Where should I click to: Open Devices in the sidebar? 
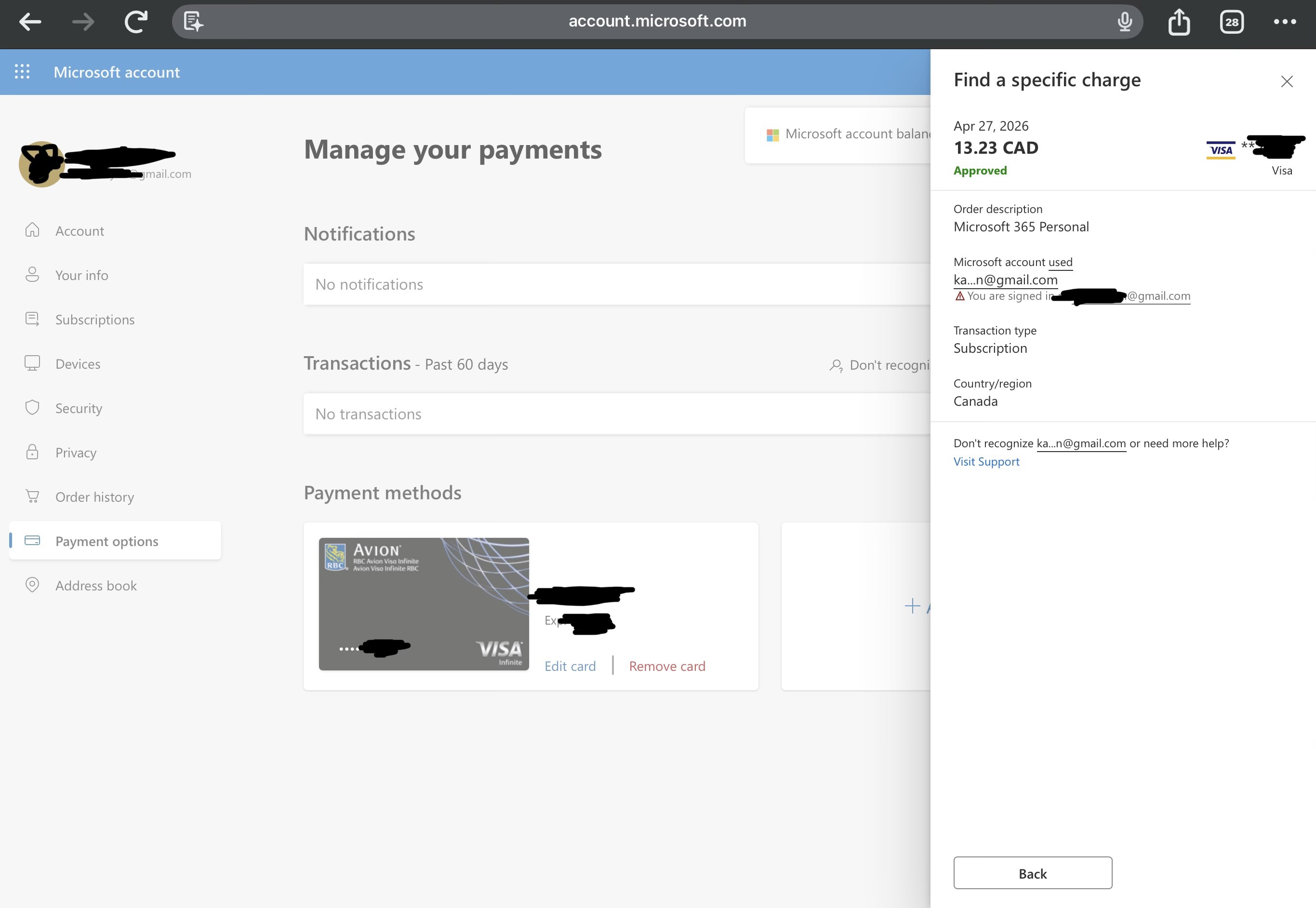coord(78,364)
